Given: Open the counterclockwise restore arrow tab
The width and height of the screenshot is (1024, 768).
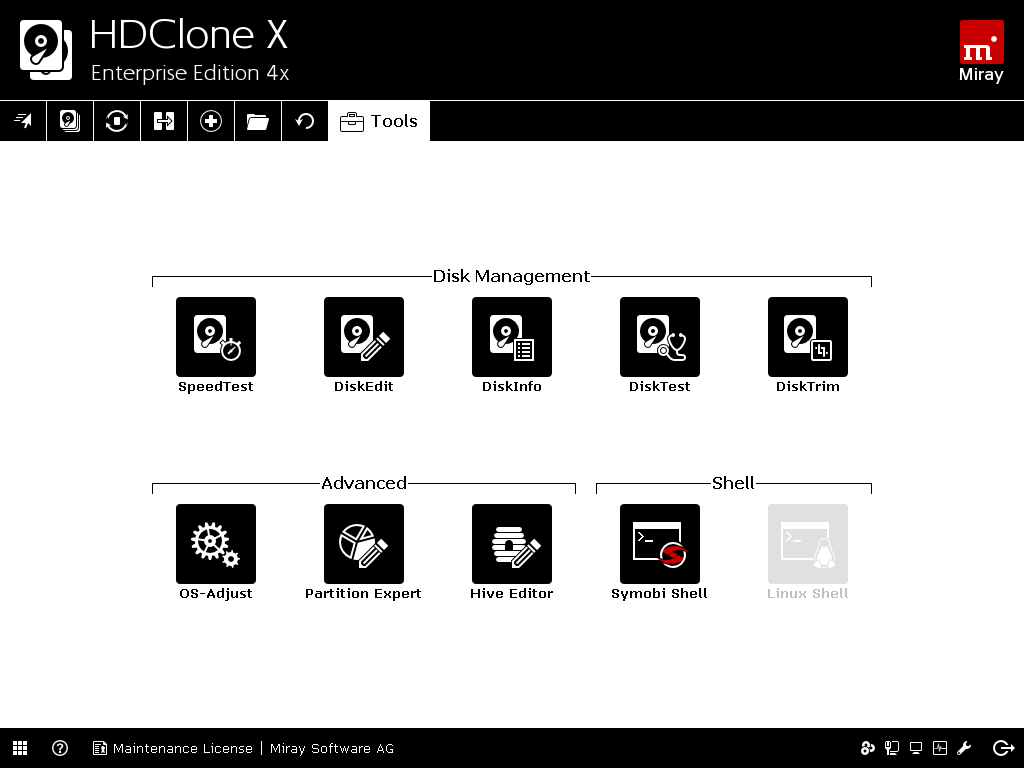Looking at the screenshot, I should click(x=305, y=121).
